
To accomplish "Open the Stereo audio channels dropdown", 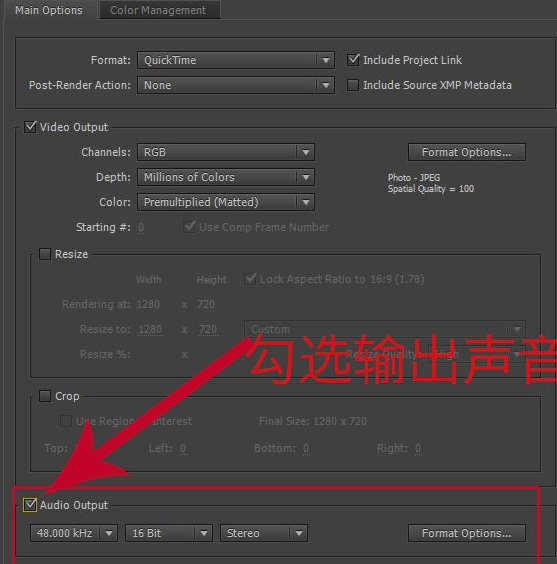I will (x=264, y=533).
